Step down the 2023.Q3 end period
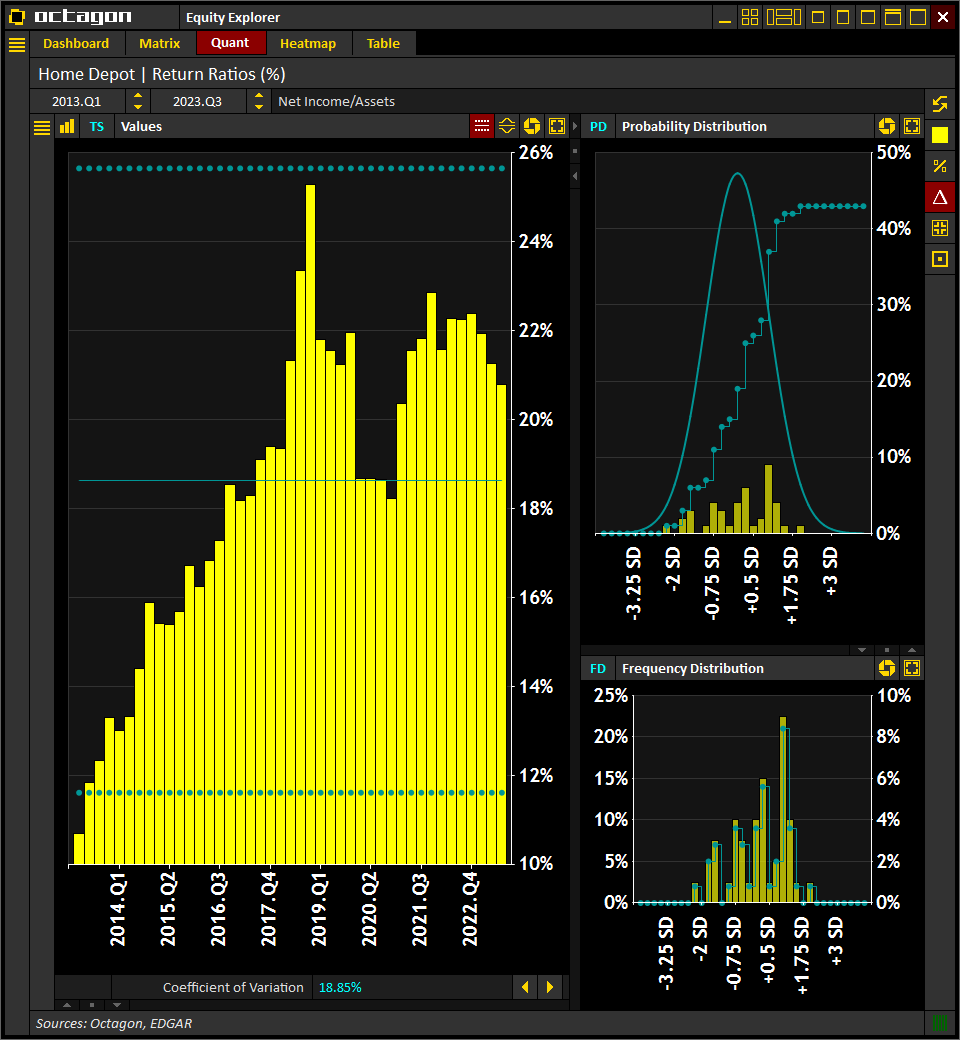This screenshot has width=960, height=1040. (x=259, y=107)
